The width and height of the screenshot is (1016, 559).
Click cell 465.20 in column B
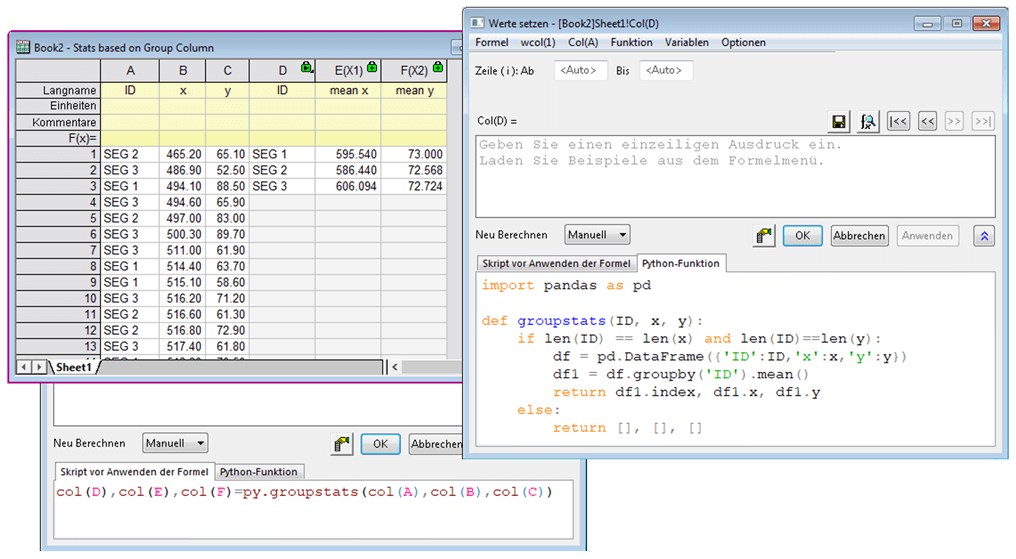183,154
